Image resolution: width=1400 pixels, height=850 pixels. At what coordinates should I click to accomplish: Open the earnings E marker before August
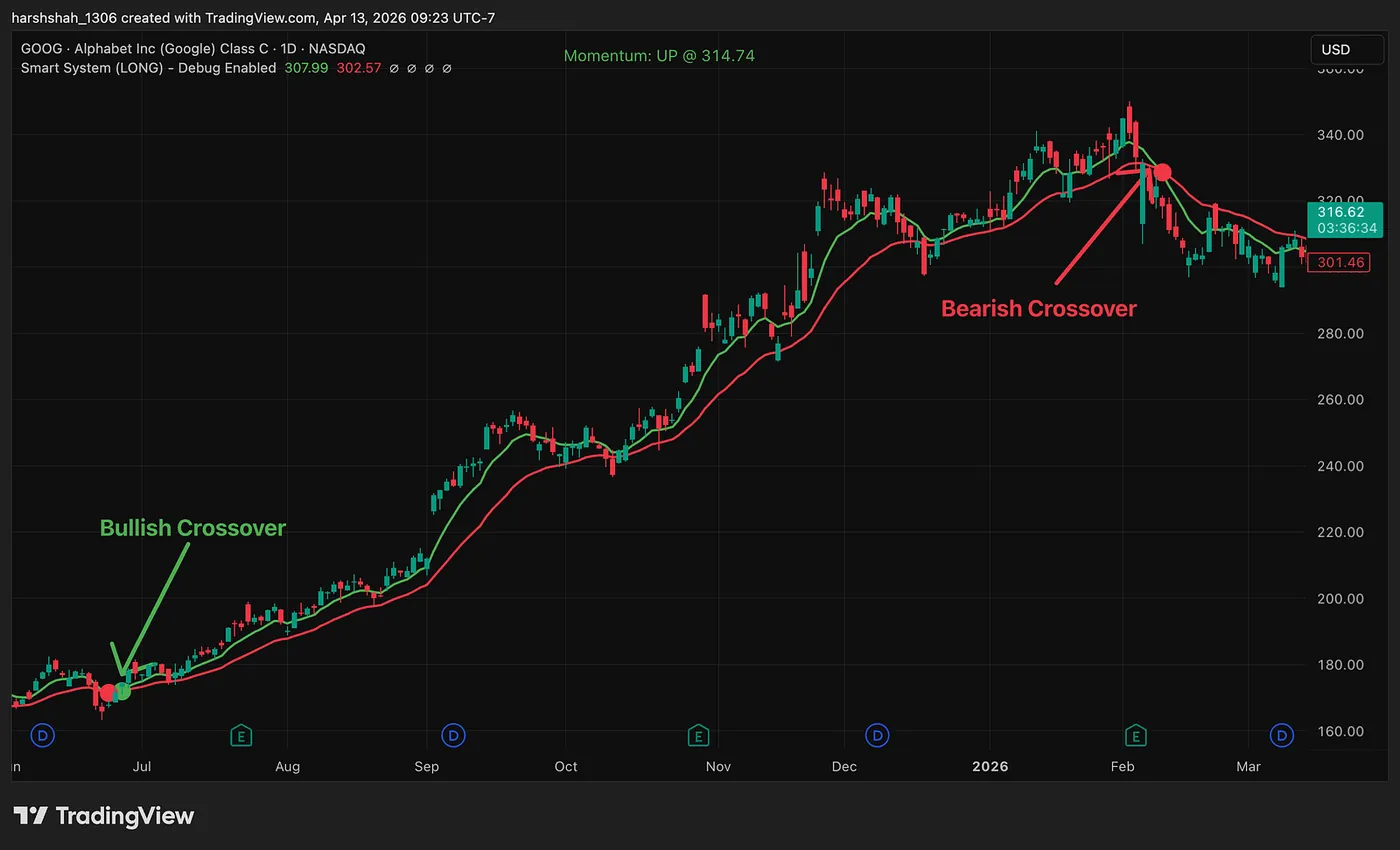(x=240, y=736)
